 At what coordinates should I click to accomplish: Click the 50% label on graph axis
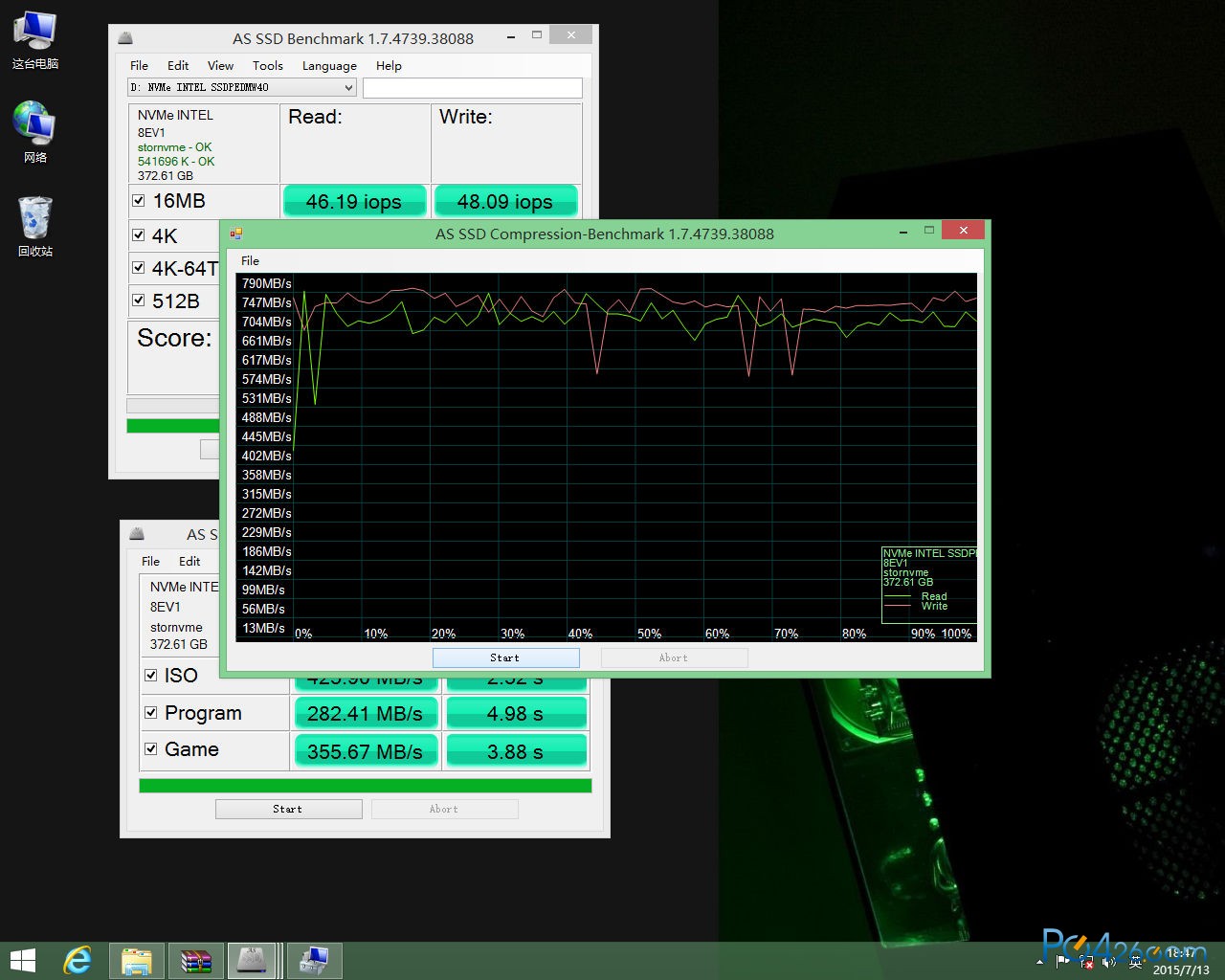(x=649, y=634)
